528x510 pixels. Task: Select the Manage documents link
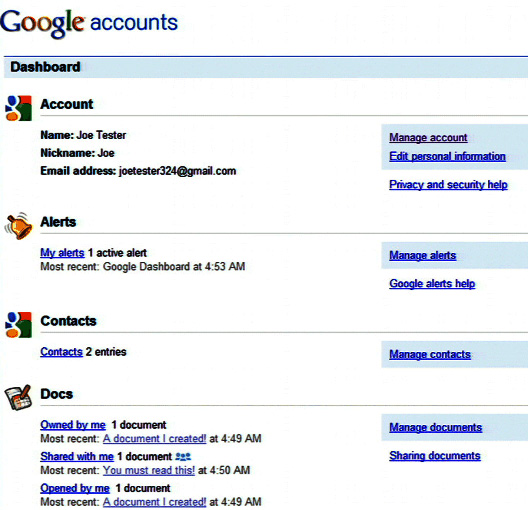(x=435, y=427)
